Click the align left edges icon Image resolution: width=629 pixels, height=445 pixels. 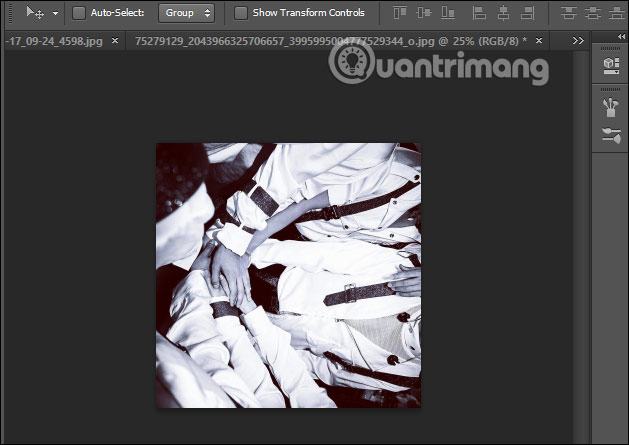479,13
